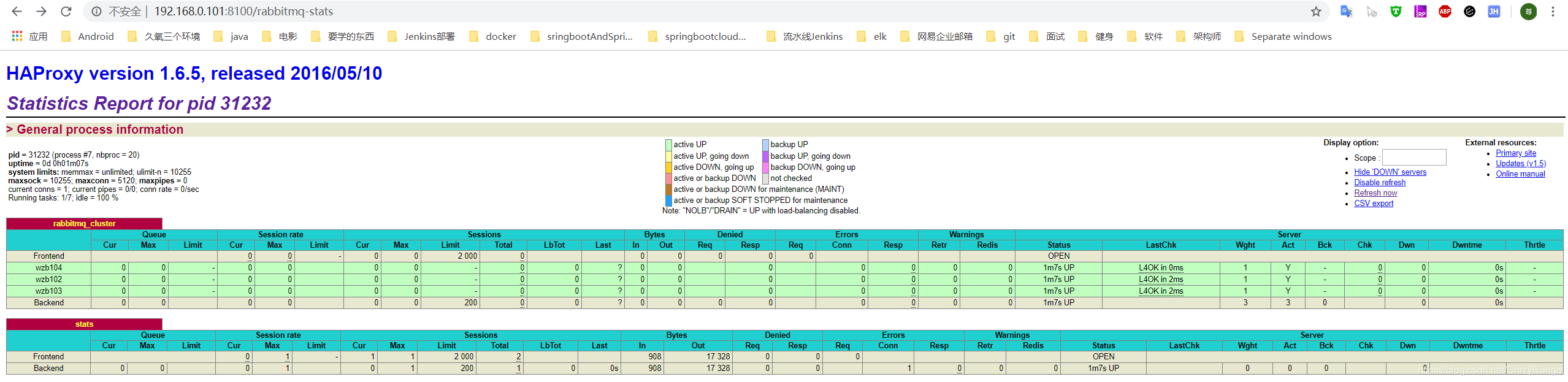Open the red ABP Adblock Plus icon
This screenshot has width=1568, height=382.
tap(1445, 11)
